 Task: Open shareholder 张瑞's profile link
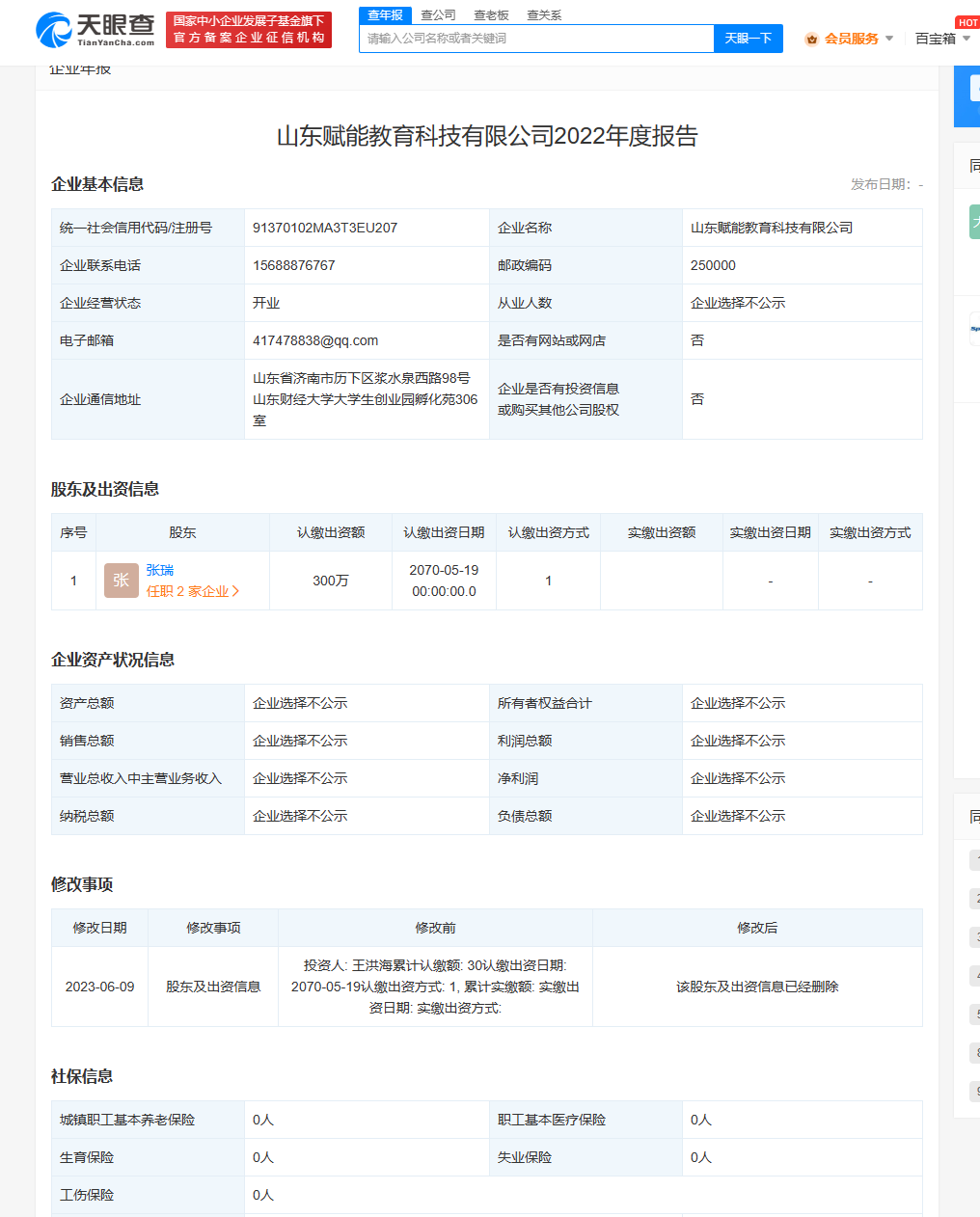click(160, 570)
